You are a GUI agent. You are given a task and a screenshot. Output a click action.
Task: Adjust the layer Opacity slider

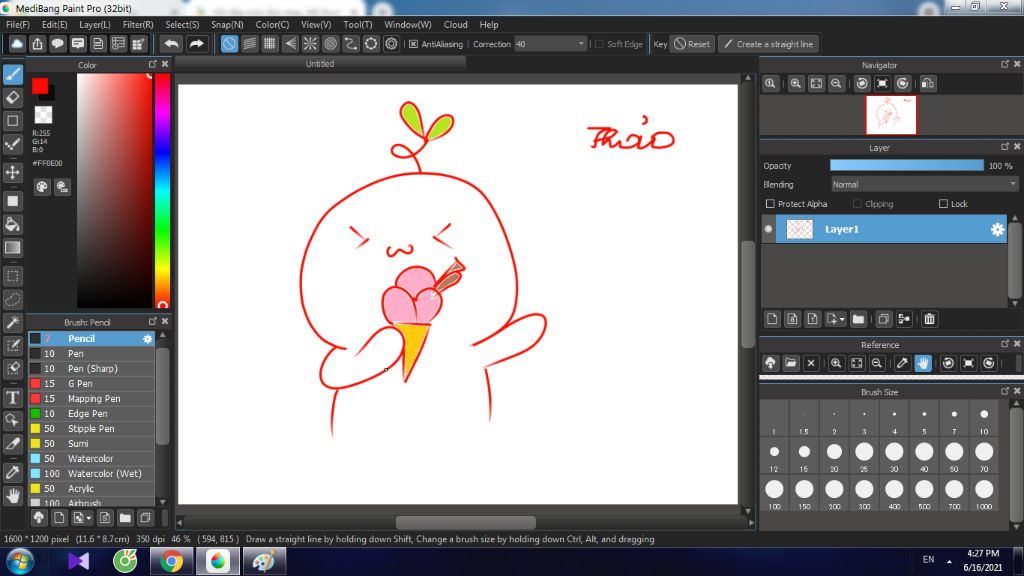coord(906,166)
